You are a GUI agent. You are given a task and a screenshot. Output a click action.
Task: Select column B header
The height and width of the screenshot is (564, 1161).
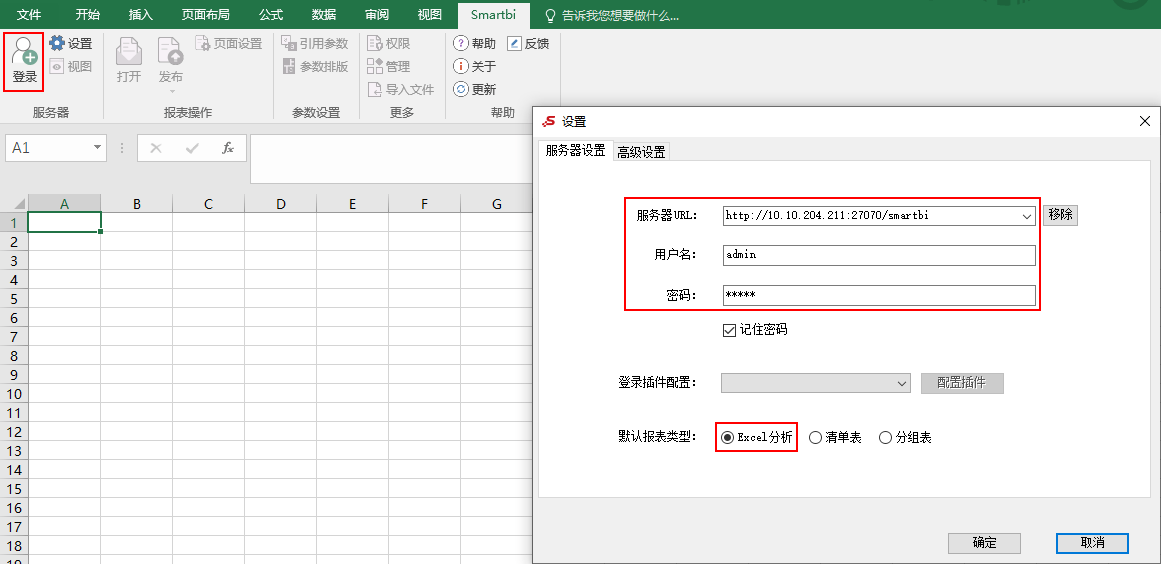[x=137, y=204]
